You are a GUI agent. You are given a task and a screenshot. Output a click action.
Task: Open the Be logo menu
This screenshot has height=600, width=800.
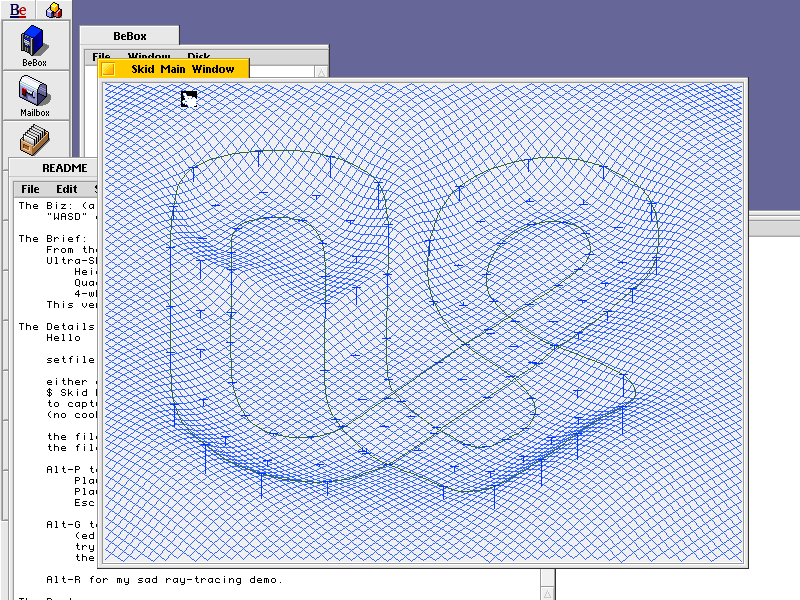(18, 10)
